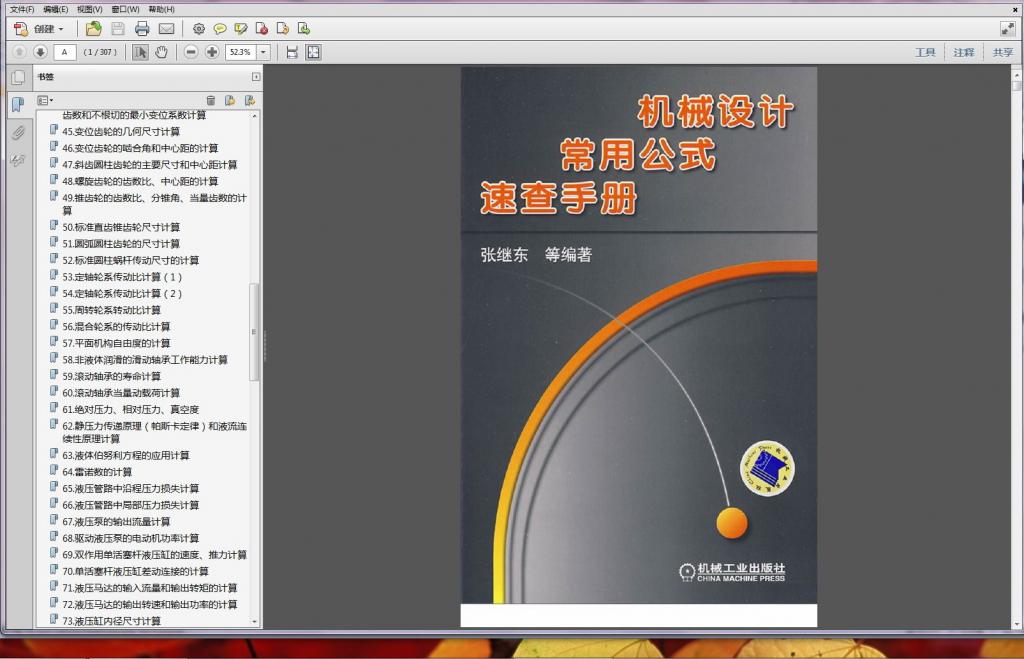Image resolution: width=1024 pixels, height=659 pixels.
Task: Toggle the bookmarks panel icon
Action: coord(18,104)
